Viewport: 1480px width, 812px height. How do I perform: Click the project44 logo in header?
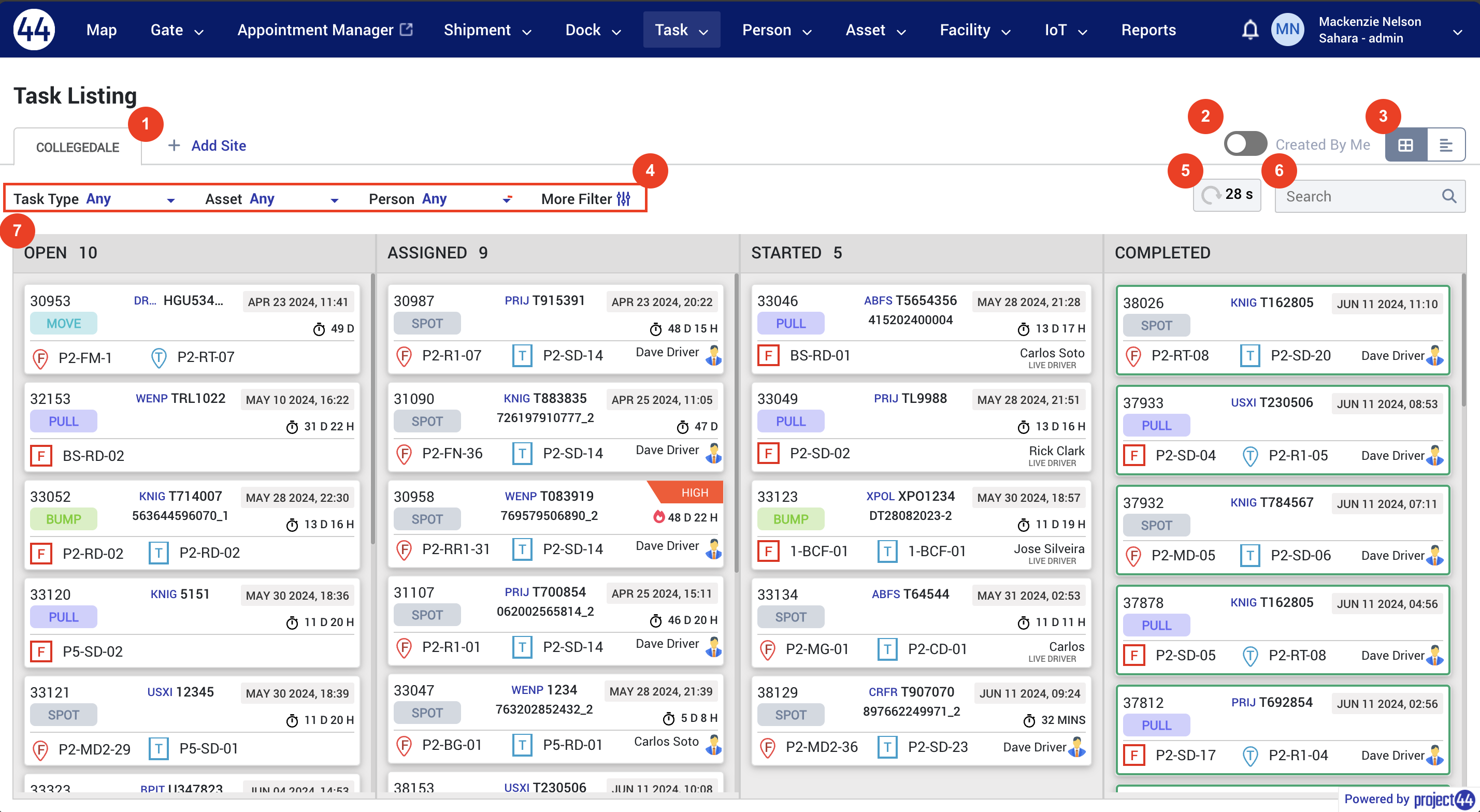click(x=34, y=30)
